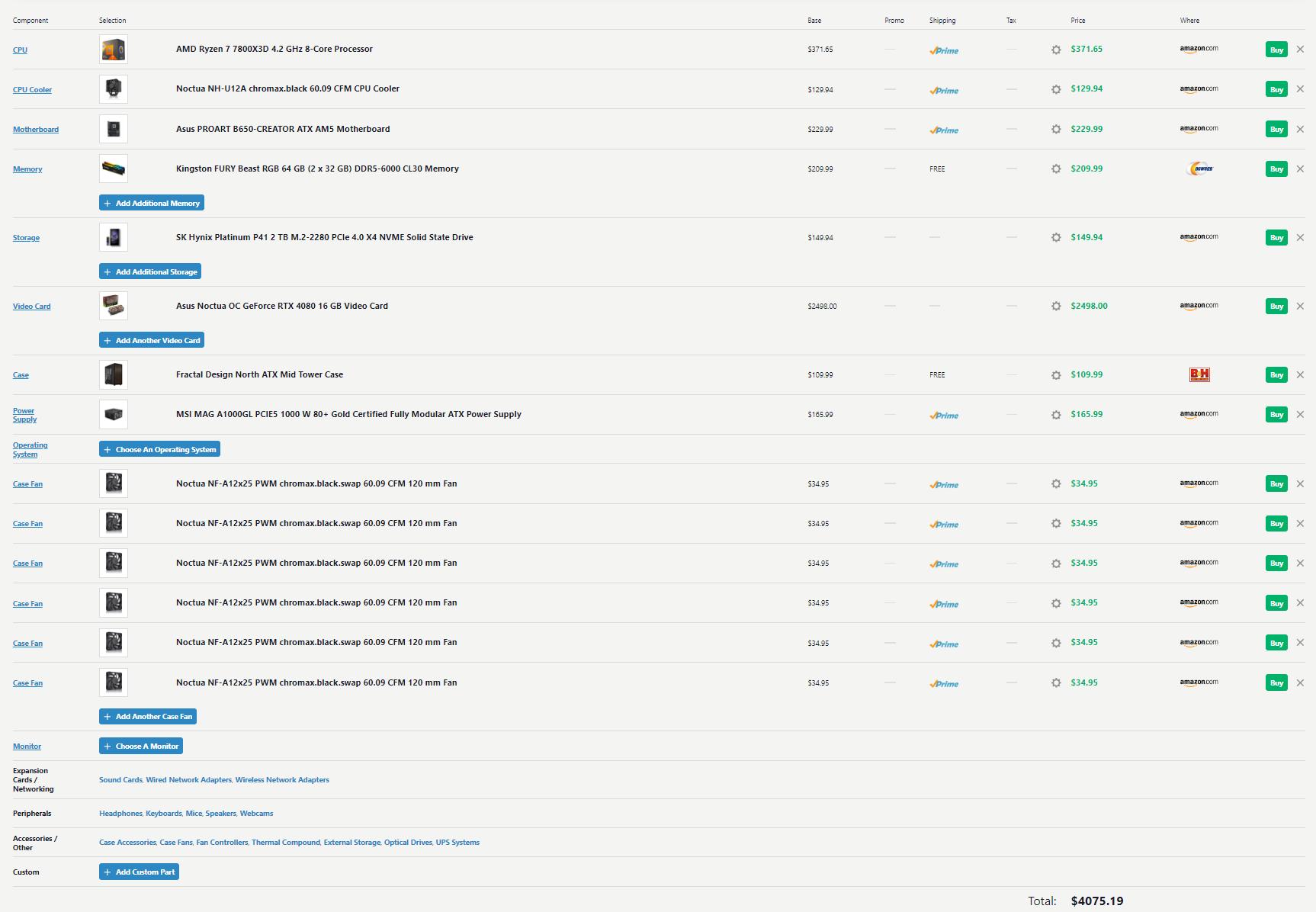Remove the Fractal Design North case
1316x912 pixels.
click(1300, 374)
